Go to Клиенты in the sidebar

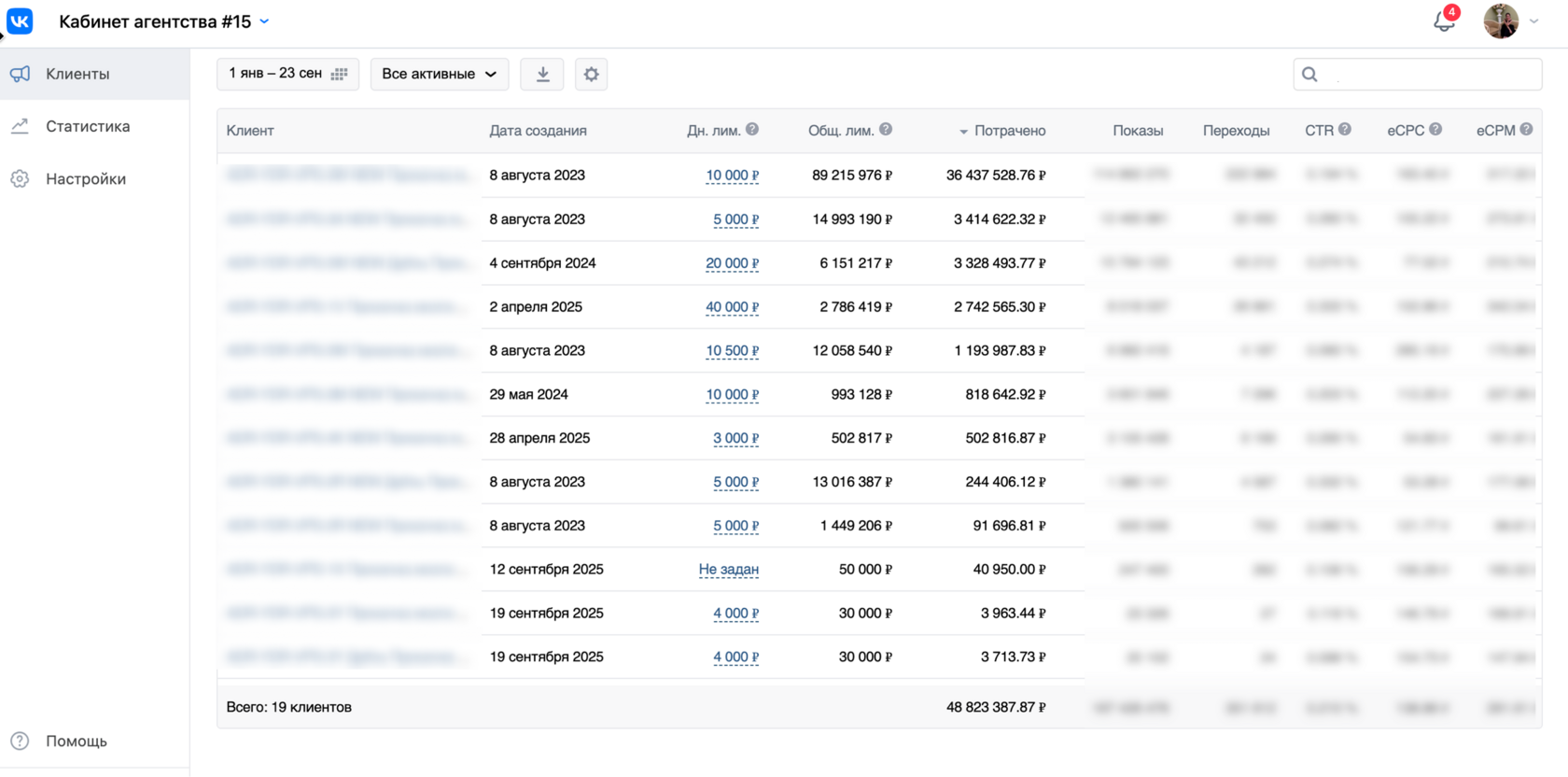[94, 74]
